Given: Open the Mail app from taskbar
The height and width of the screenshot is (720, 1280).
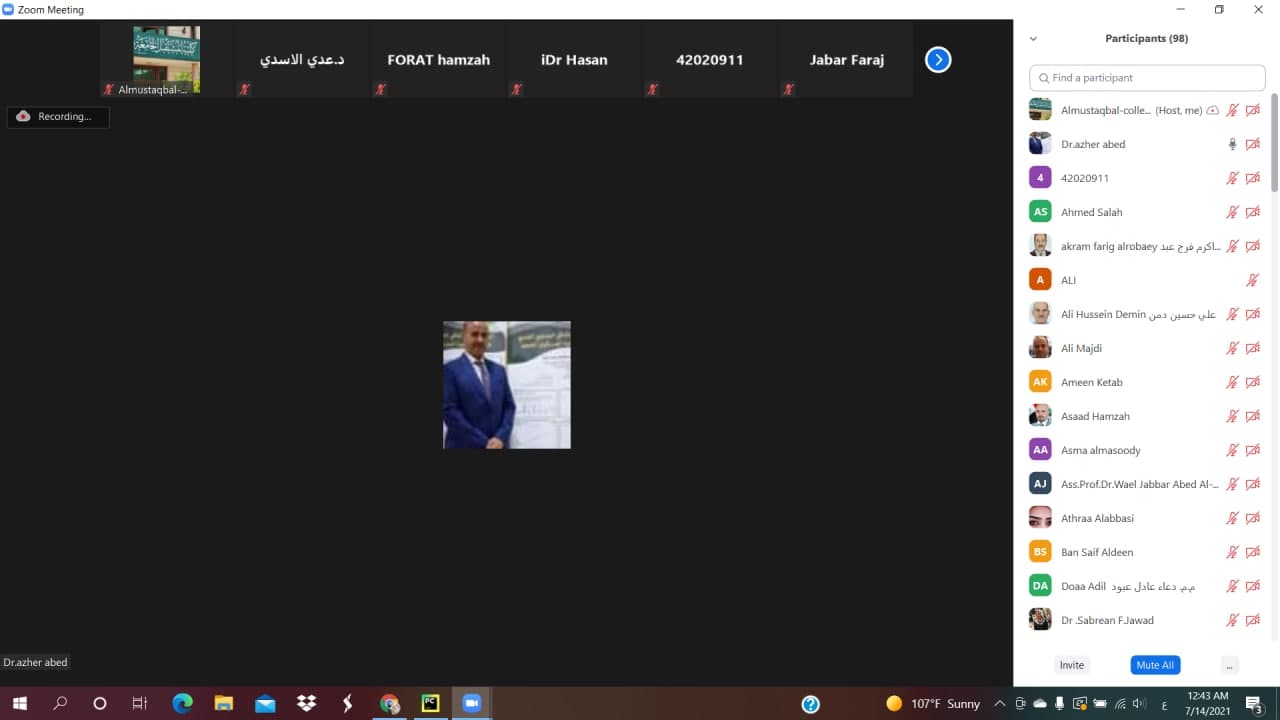Looking at the screenshot, I should [x=265, y=703].
